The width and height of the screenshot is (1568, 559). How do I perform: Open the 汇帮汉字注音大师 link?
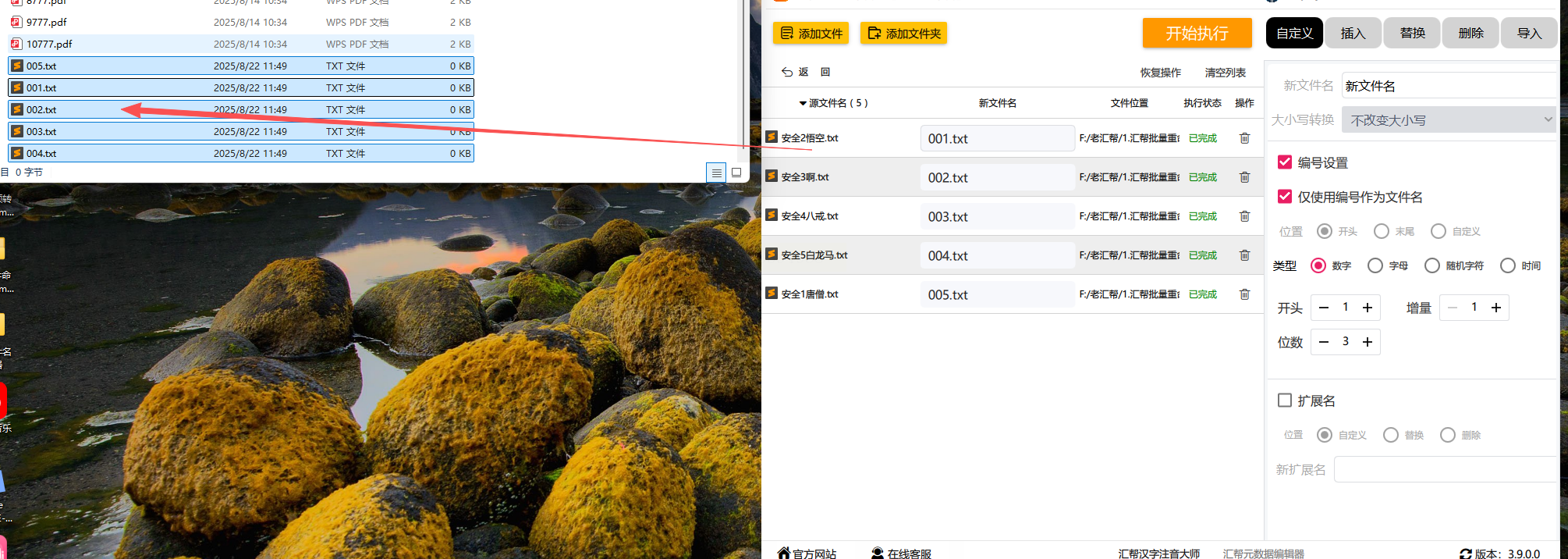pyautogui.click(x=1159, y=553)
